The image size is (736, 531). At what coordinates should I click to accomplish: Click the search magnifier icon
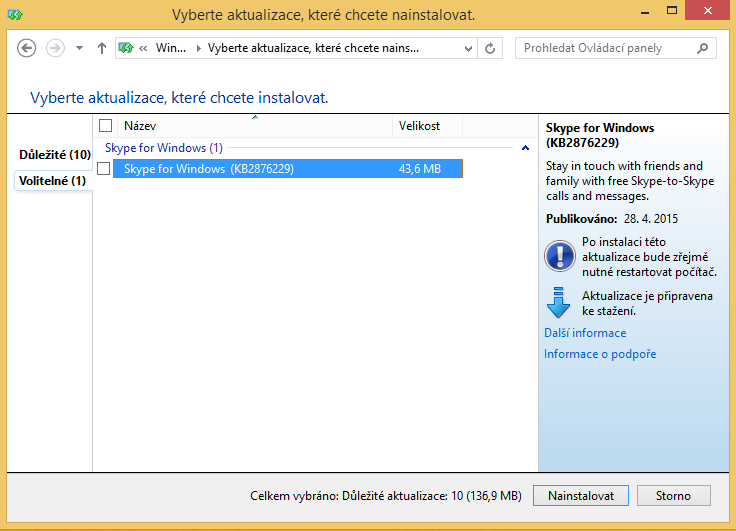(703, 48)
